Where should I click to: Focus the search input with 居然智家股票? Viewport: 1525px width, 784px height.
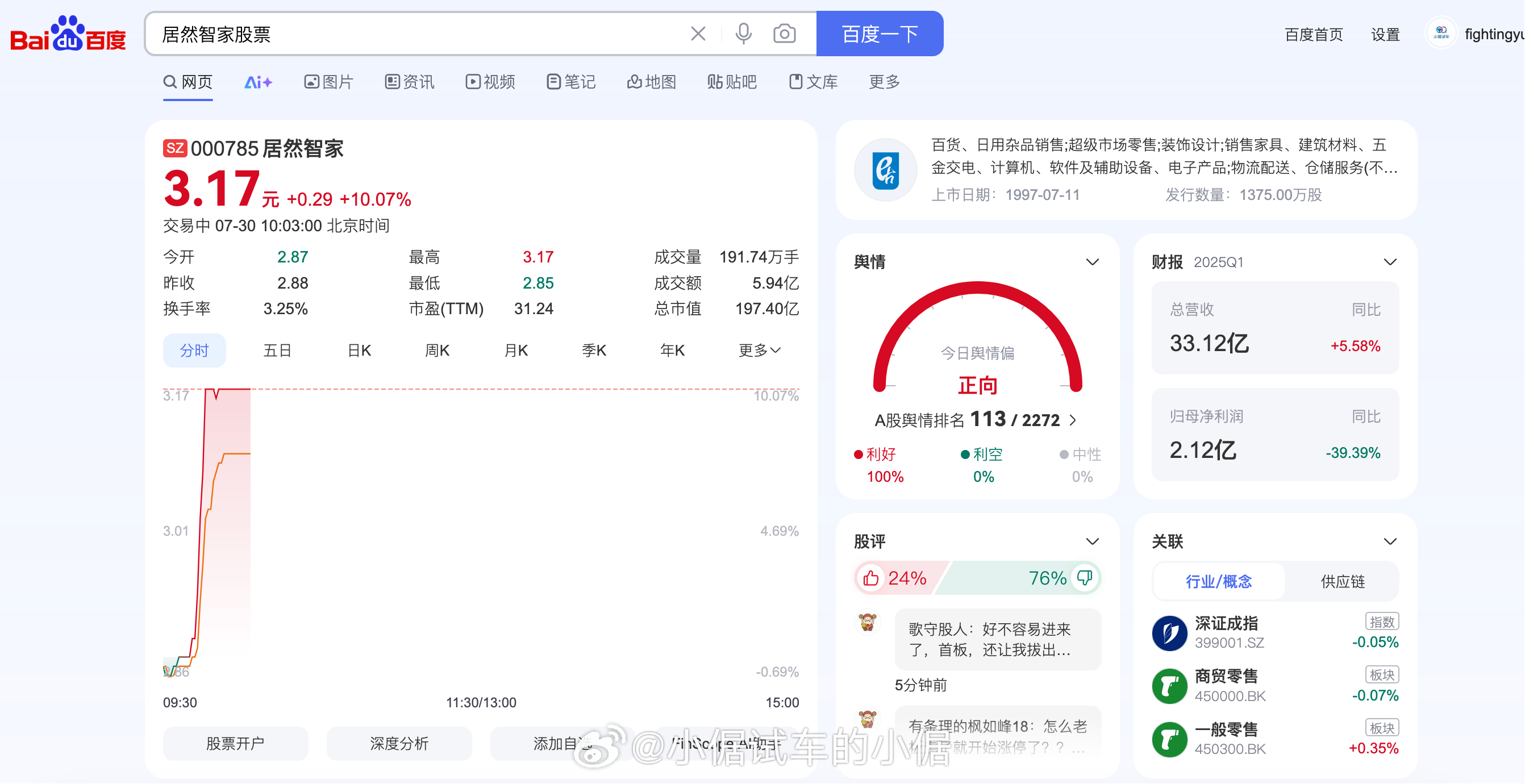414,34
